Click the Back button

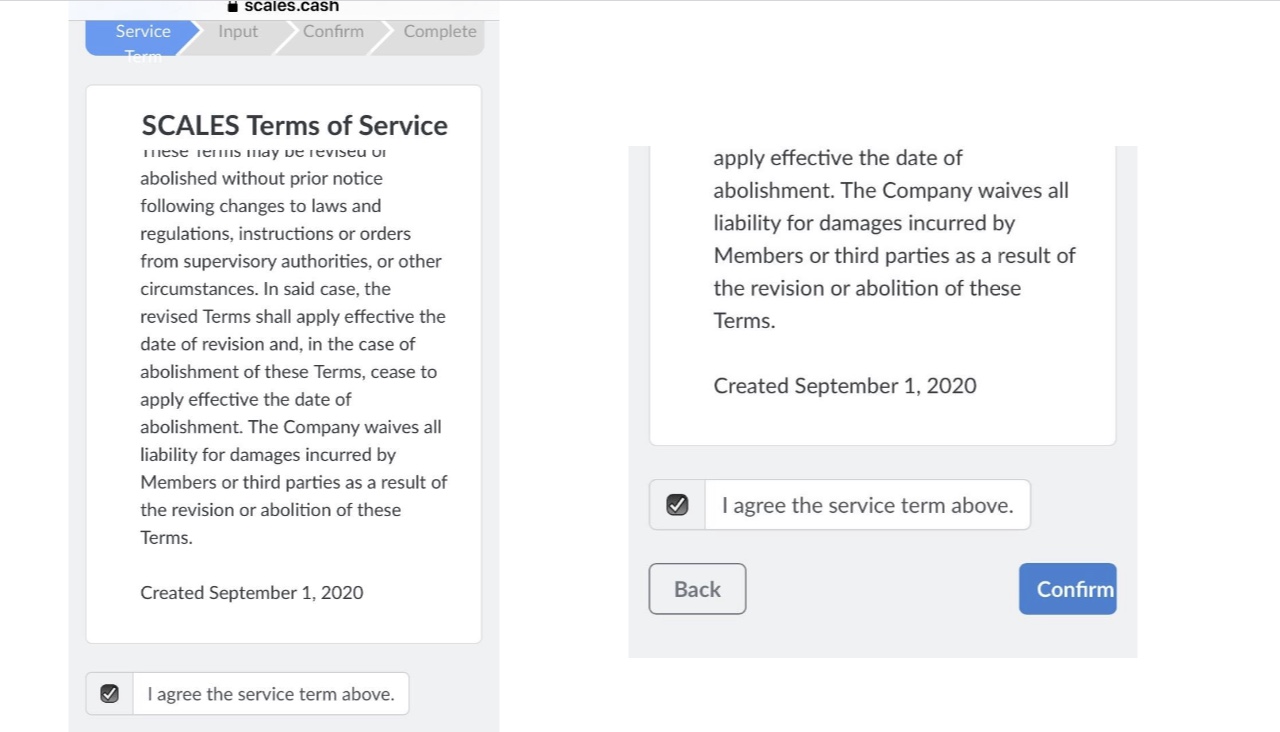tap(697, 589)
